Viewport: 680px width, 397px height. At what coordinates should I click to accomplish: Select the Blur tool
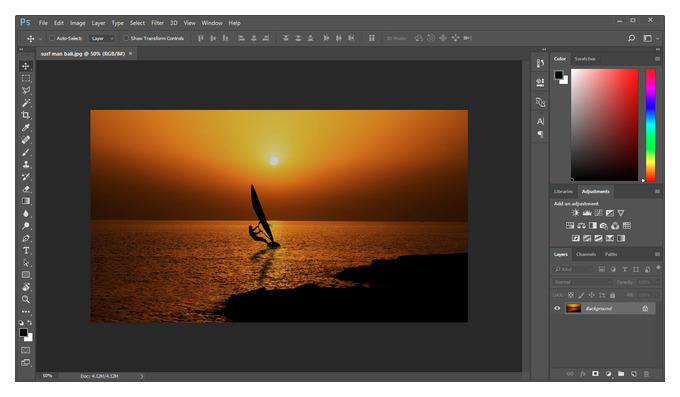(x=26, y=213)
